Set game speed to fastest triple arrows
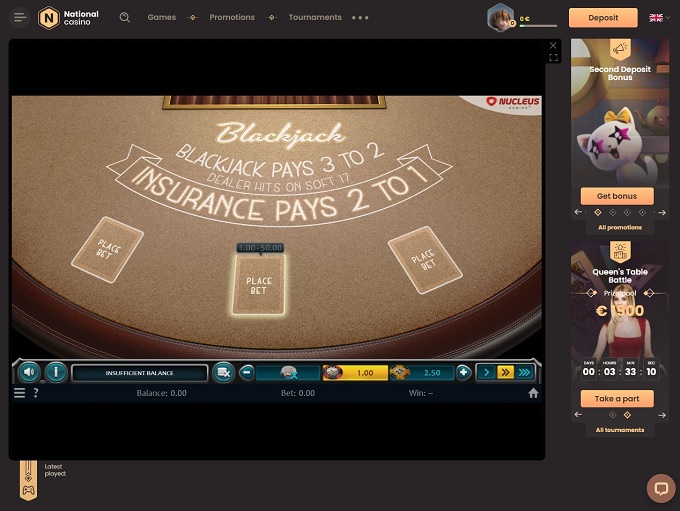This screenshot has height=511, width=680. pos(524,372)
